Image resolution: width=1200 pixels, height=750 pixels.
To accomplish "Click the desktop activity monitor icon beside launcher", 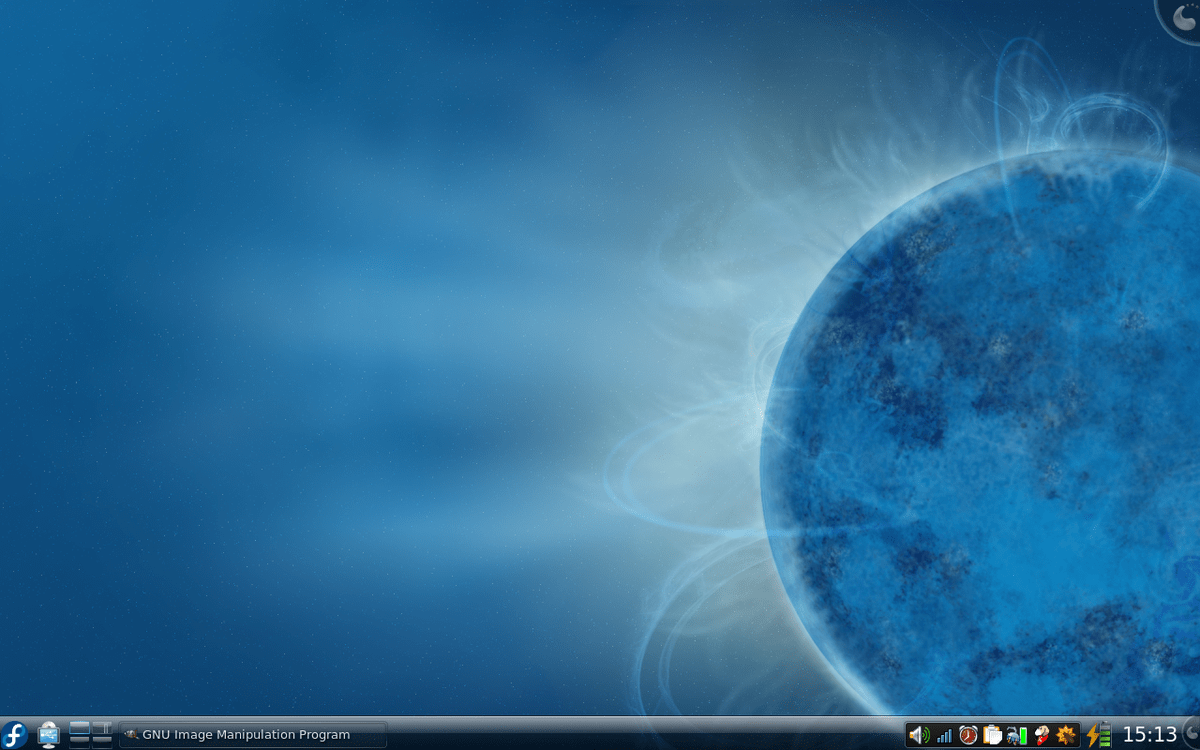I will (x=48, y=735).
